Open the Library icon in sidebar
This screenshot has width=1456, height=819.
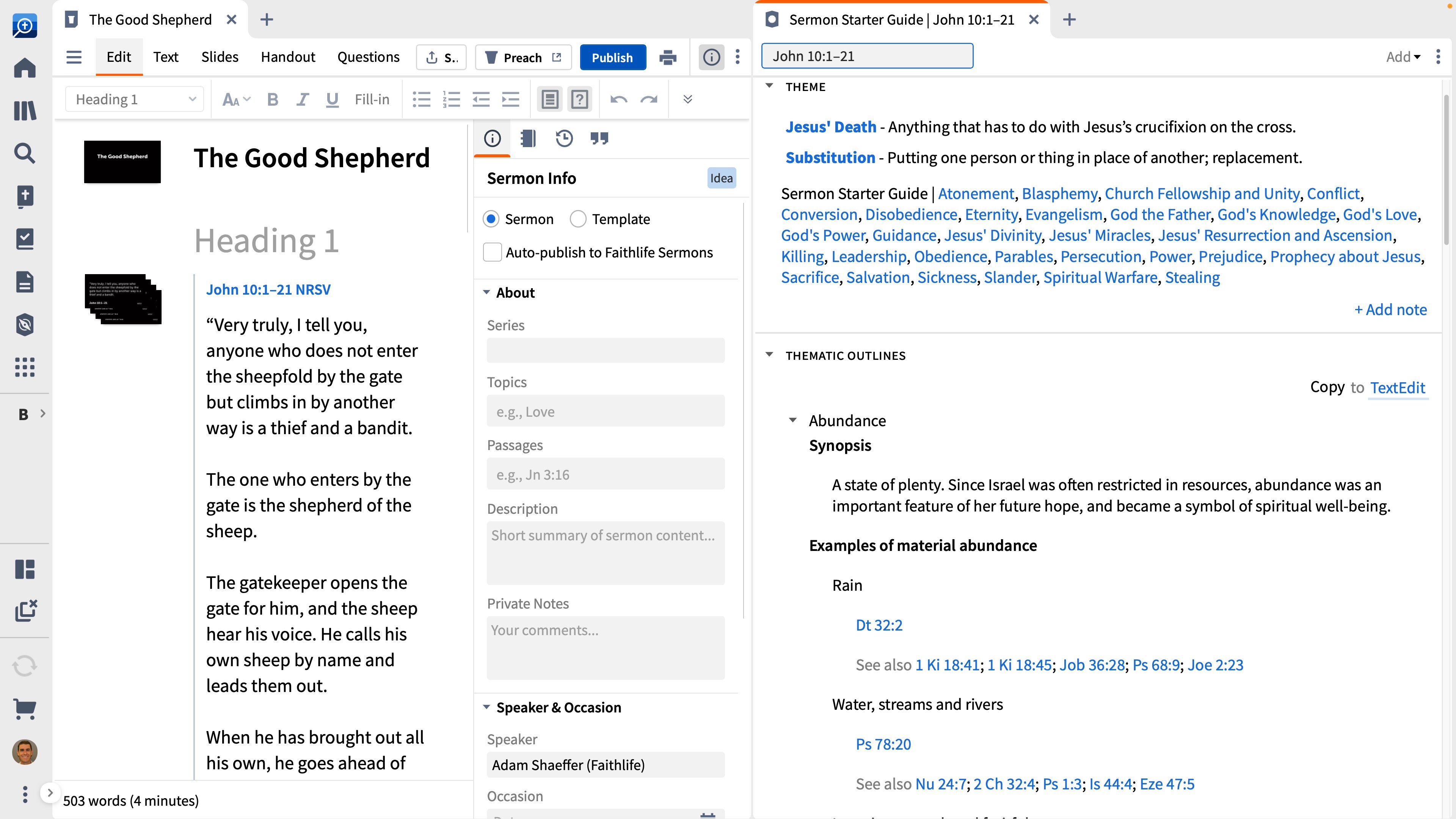(25, 110)
